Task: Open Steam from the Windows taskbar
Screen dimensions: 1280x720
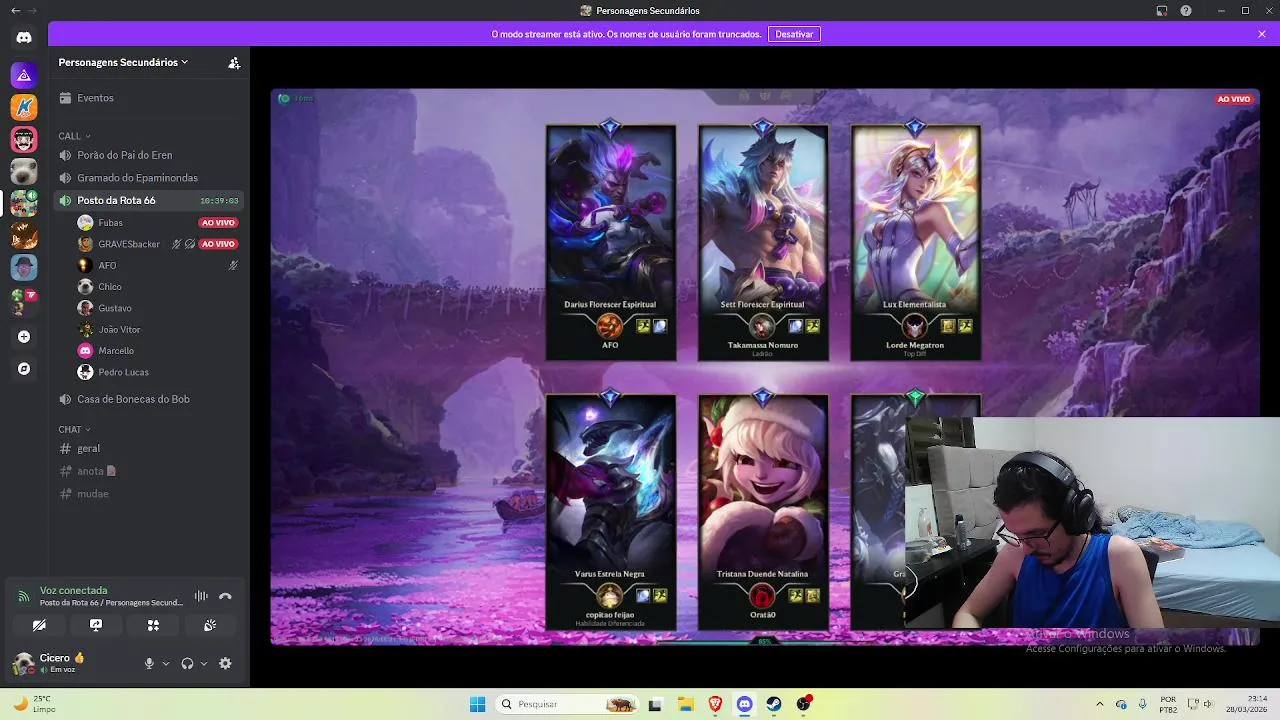Action: [774, 704]
